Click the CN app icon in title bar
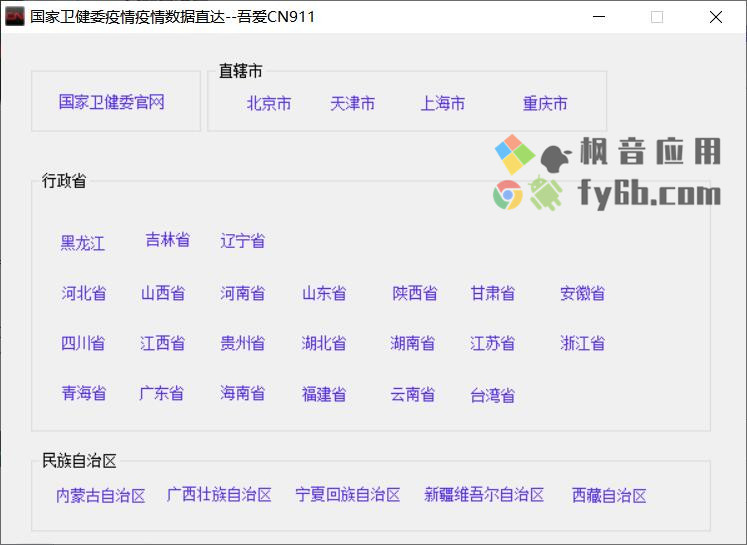 [x=15, y=17]
